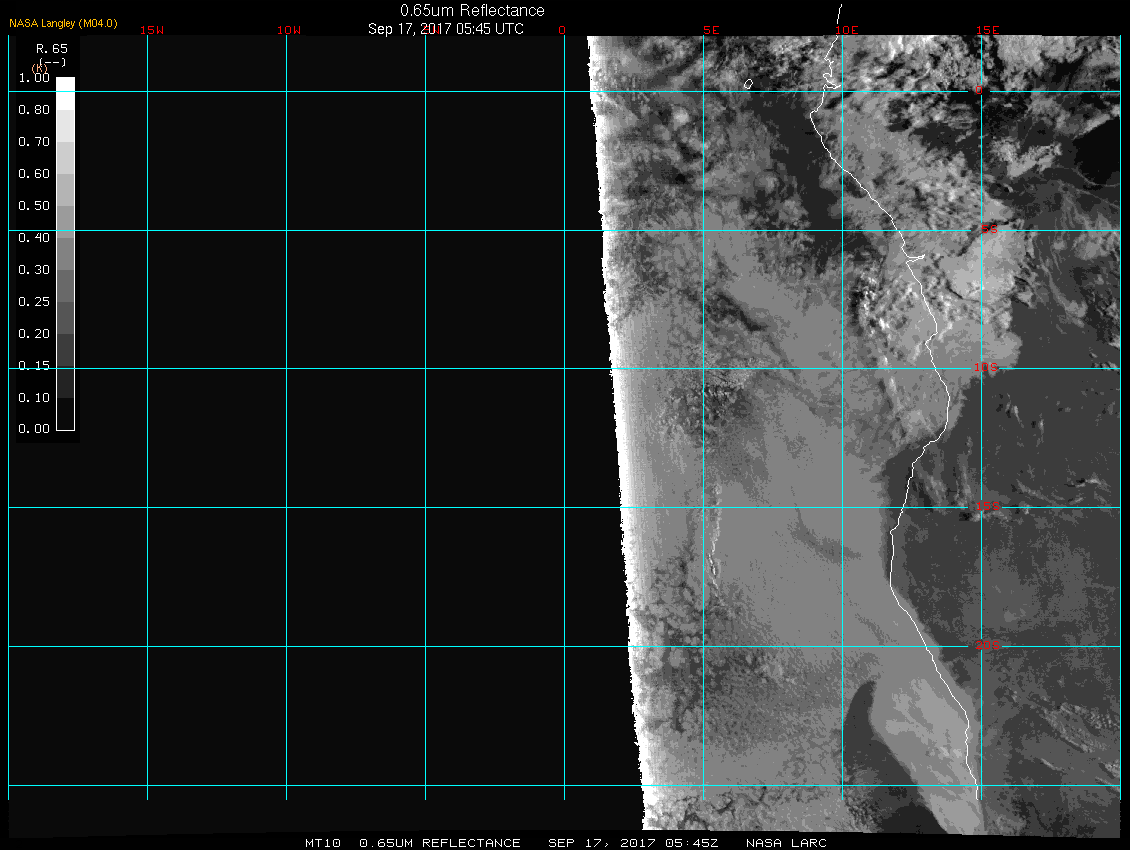Click the "0.65UM REFLECTANCE" footer text
The height and width of the screenshot is (850, 1130).
pyautogui.click(x=440, y=843)
